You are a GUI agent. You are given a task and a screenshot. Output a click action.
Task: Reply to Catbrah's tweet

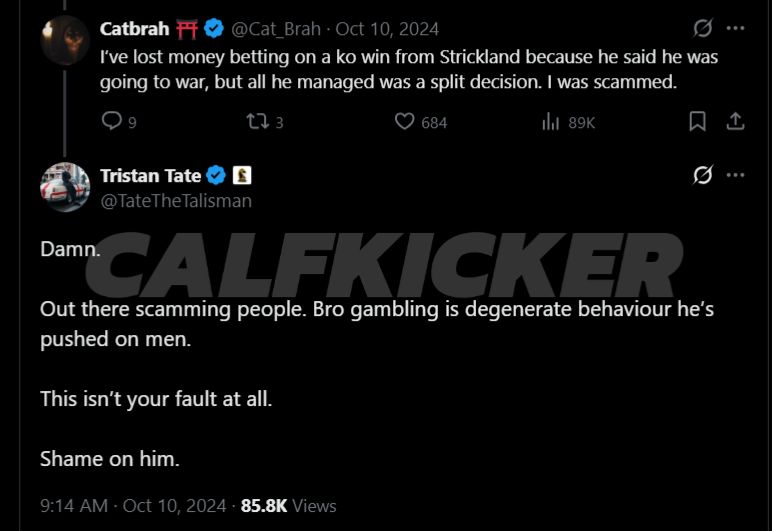(112, 121)
